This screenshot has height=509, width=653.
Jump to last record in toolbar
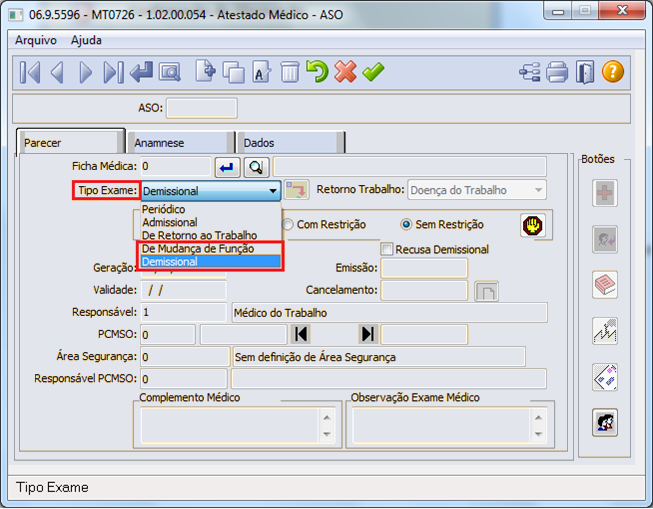pyautogui.click(x=113, y=72)
